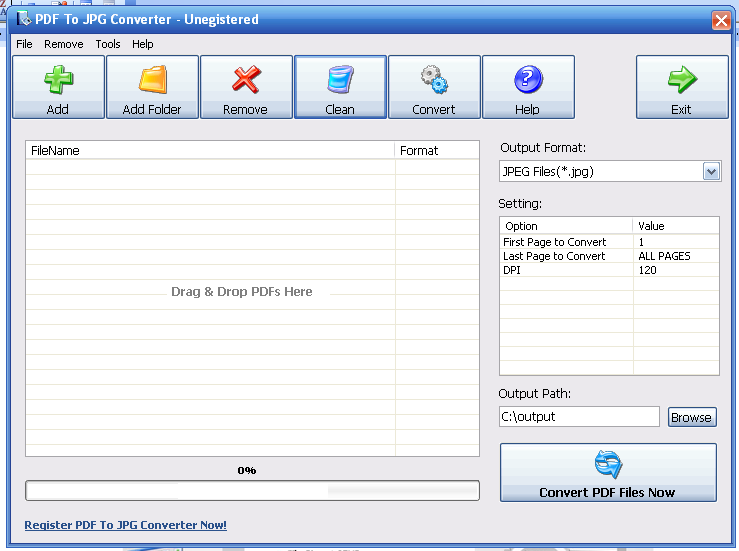Click the 120 DPI value cell

coord(647,270)
